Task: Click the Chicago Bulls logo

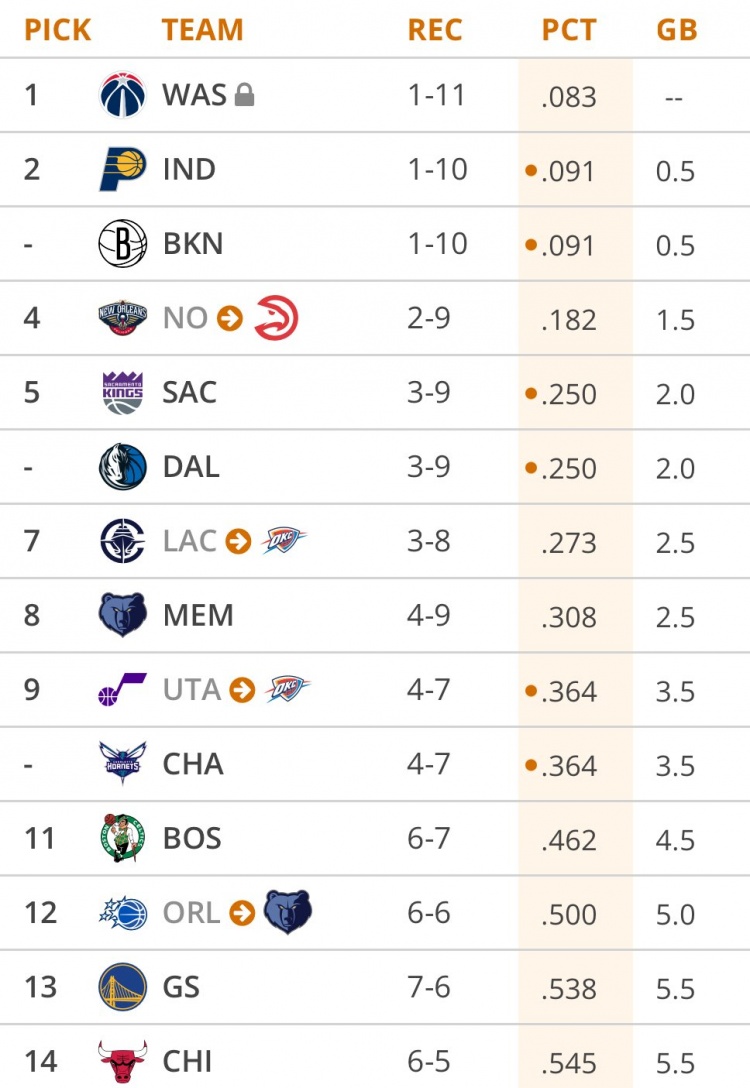Action: tap(123, 1061)
